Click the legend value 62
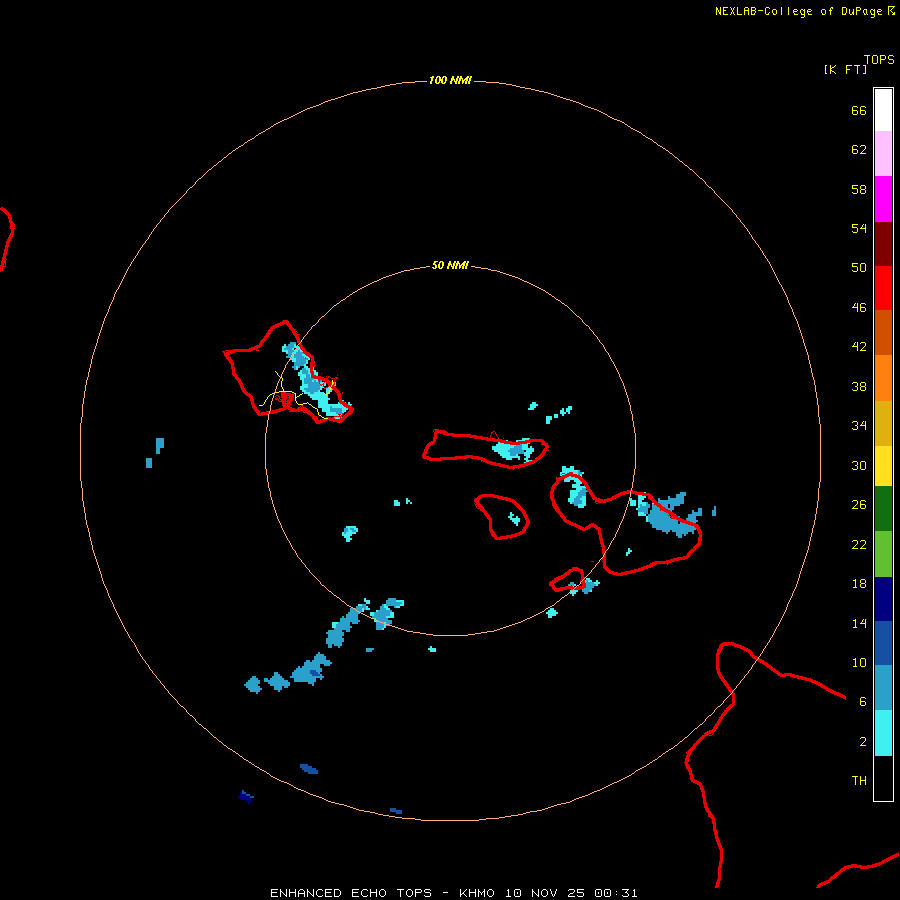900x900 pixels. [859, 150]
